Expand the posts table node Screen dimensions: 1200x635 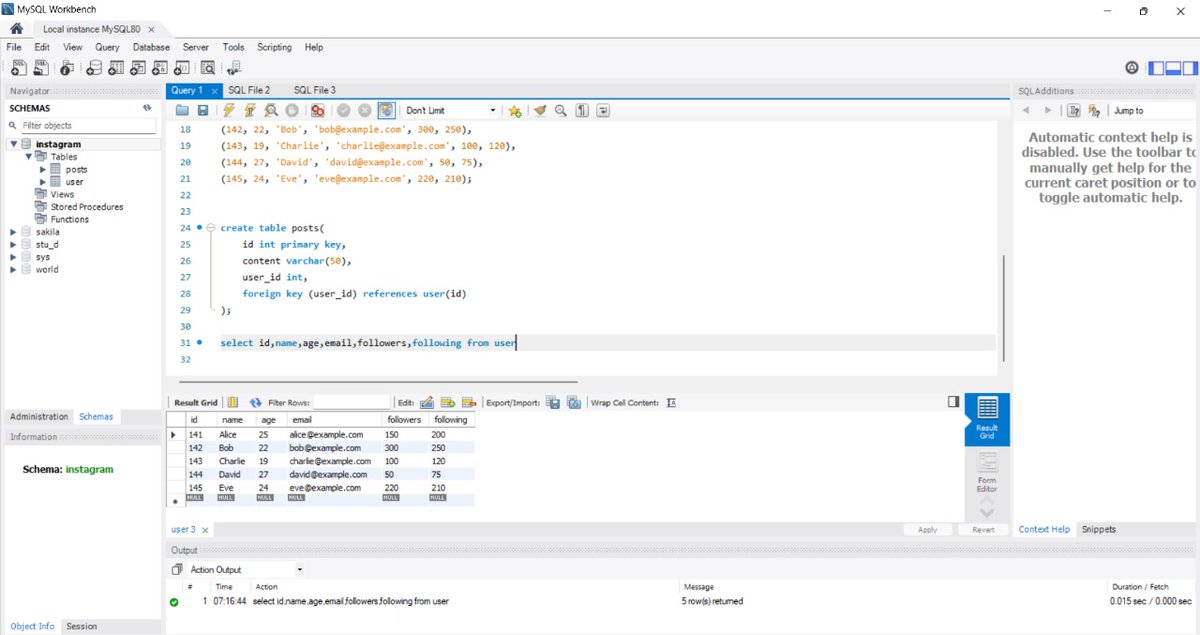pyautogui.click(x=43, y=169)
